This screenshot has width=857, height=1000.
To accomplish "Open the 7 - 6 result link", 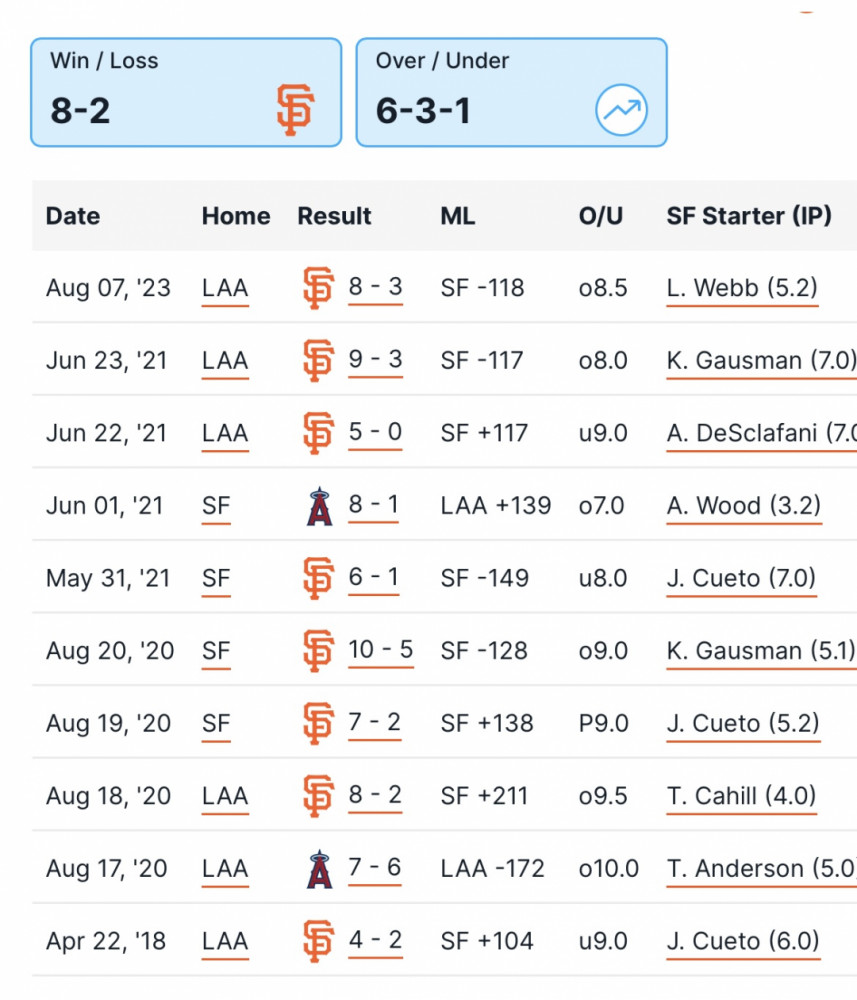I will (374, 868).
